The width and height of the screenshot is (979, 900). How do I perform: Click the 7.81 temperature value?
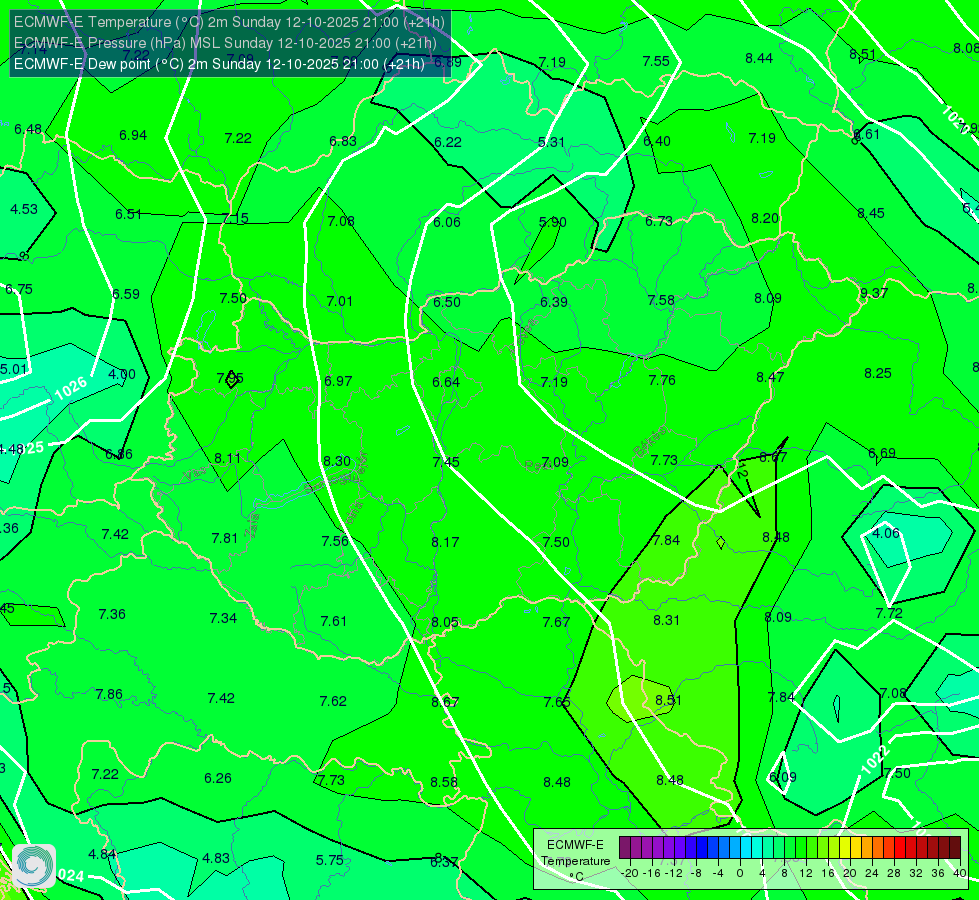pyautogui.click(x=225, y=538)
